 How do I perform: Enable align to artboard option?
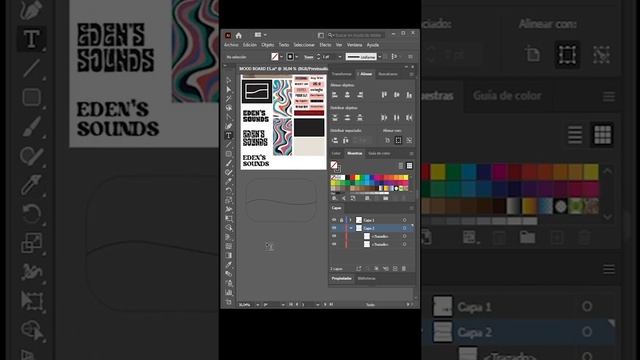[x=387, y=140]
